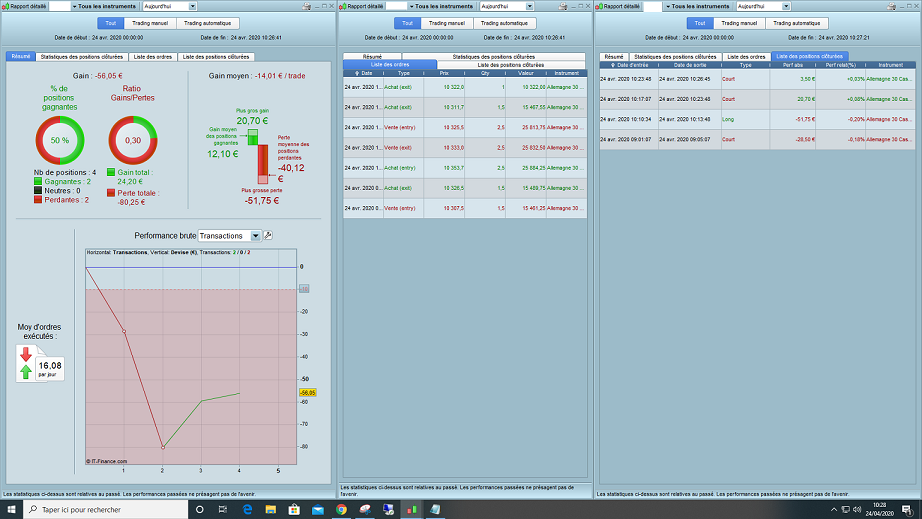Select Tout filter in left window
This screenshot has height=519, width=922.
(111, 24)
